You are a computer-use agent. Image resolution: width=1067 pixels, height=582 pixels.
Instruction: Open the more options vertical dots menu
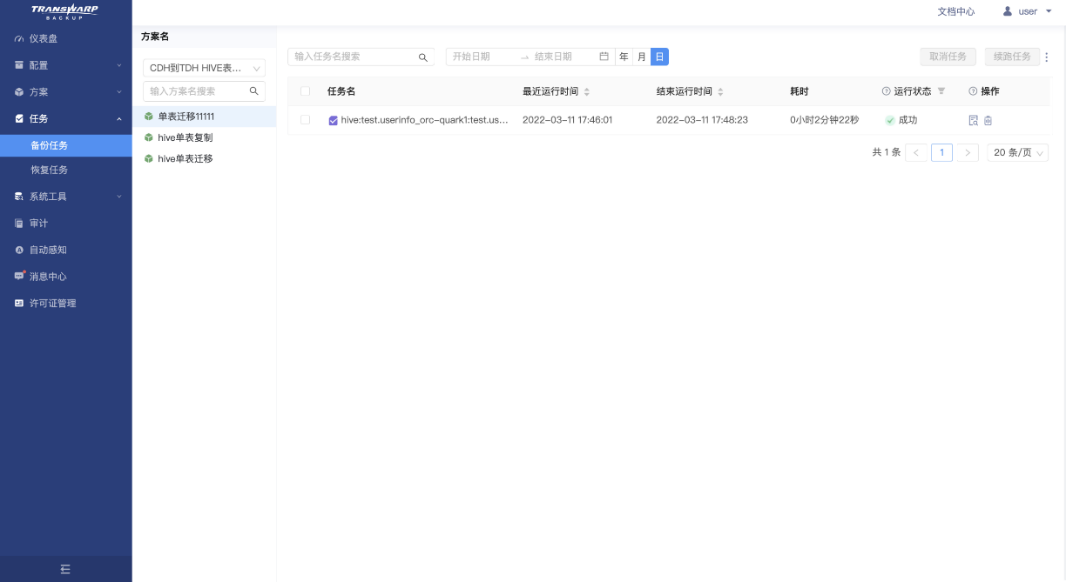pos(1047,57)
